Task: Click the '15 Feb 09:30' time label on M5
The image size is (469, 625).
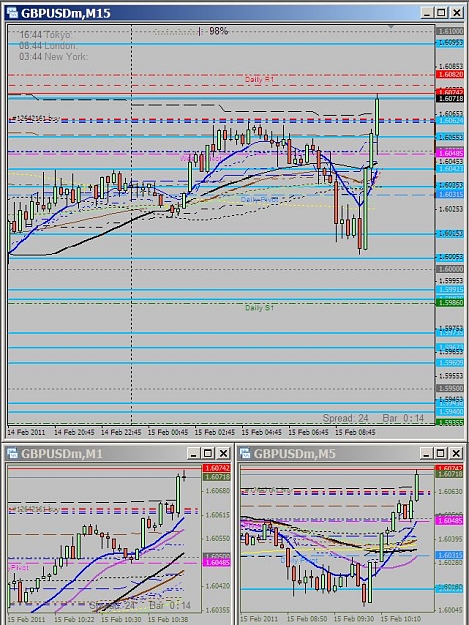Action: pos(354,619)
